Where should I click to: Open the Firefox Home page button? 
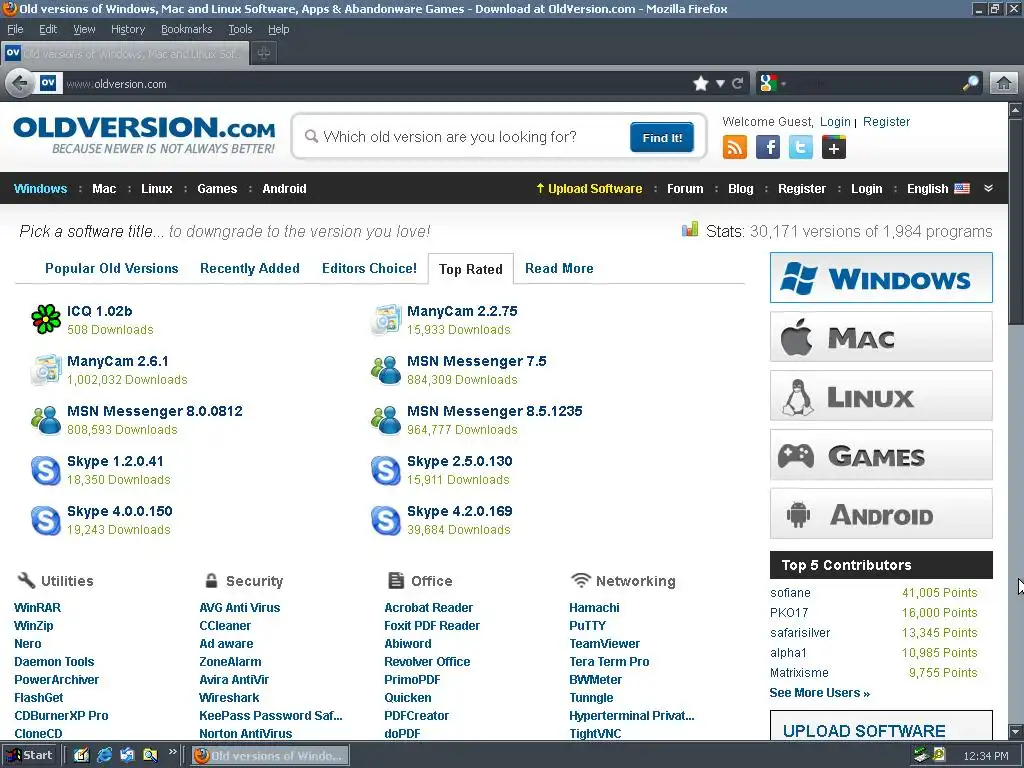click(x=1004, y=84)
